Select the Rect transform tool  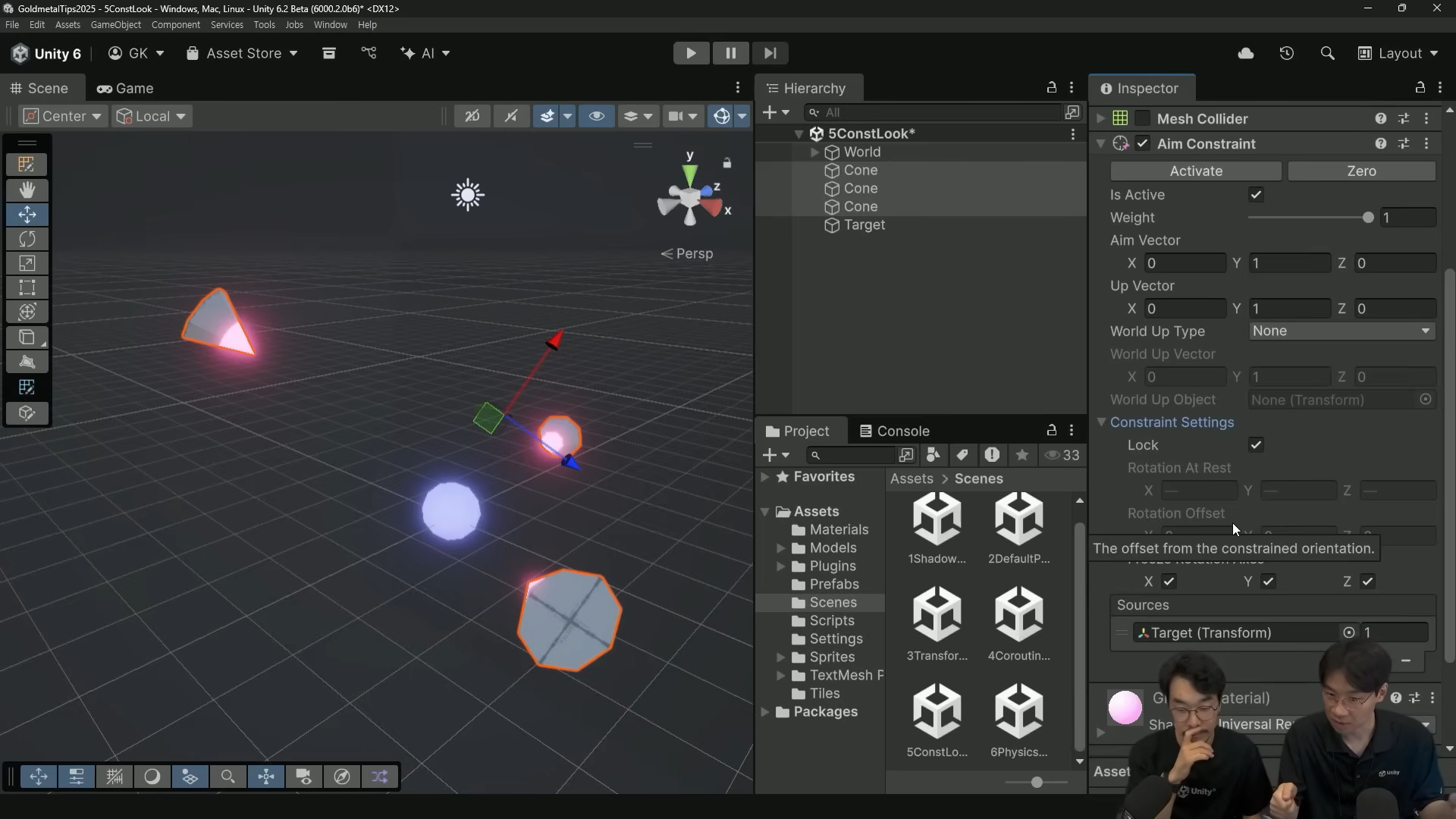pyautogui.click(x=27, y=287)
